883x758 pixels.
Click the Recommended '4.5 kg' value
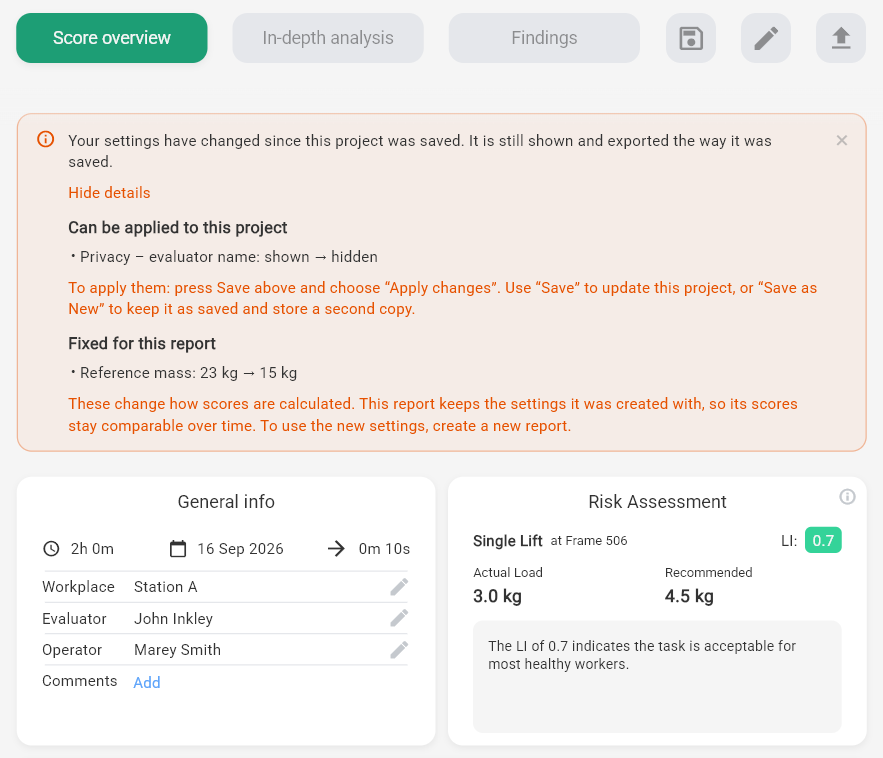pyautogui.click(x=689, y=596)
